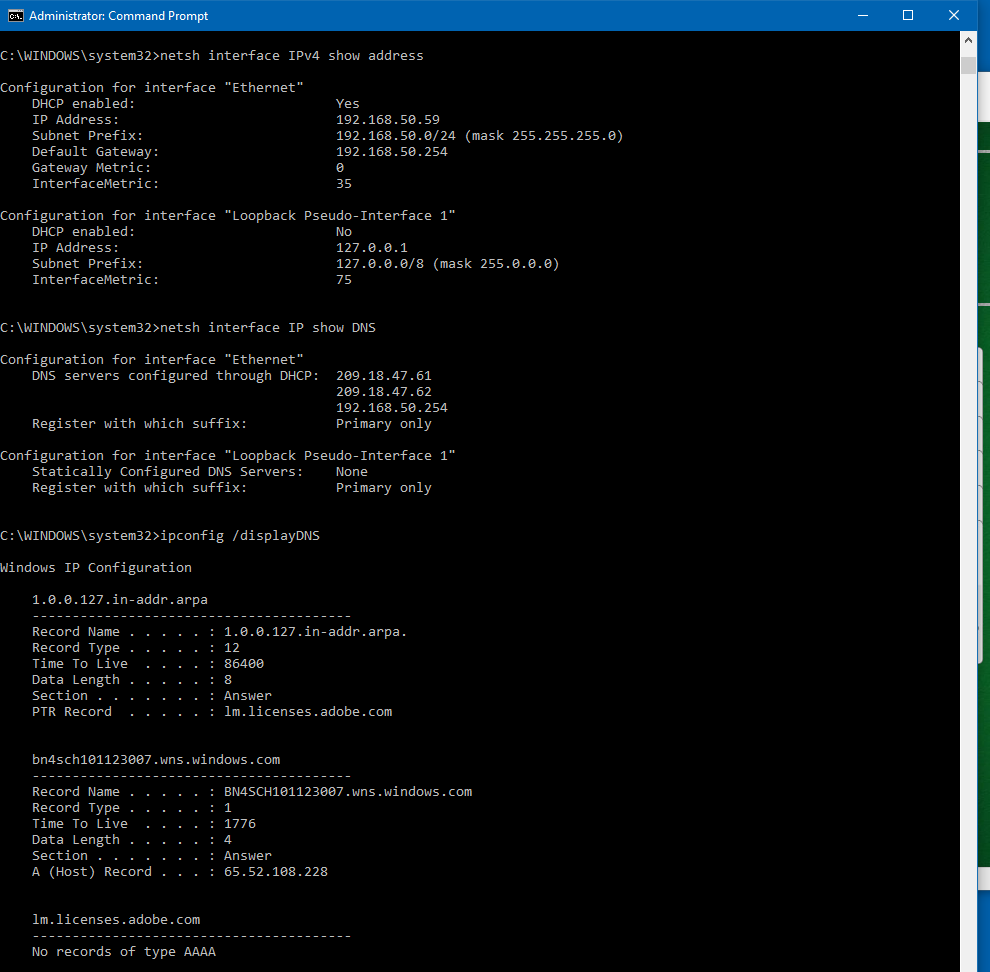The image size is (990, 972).
Task: Click the 'Administrator: Command Prompt' title bar text
Action: (x=118, y=16)
